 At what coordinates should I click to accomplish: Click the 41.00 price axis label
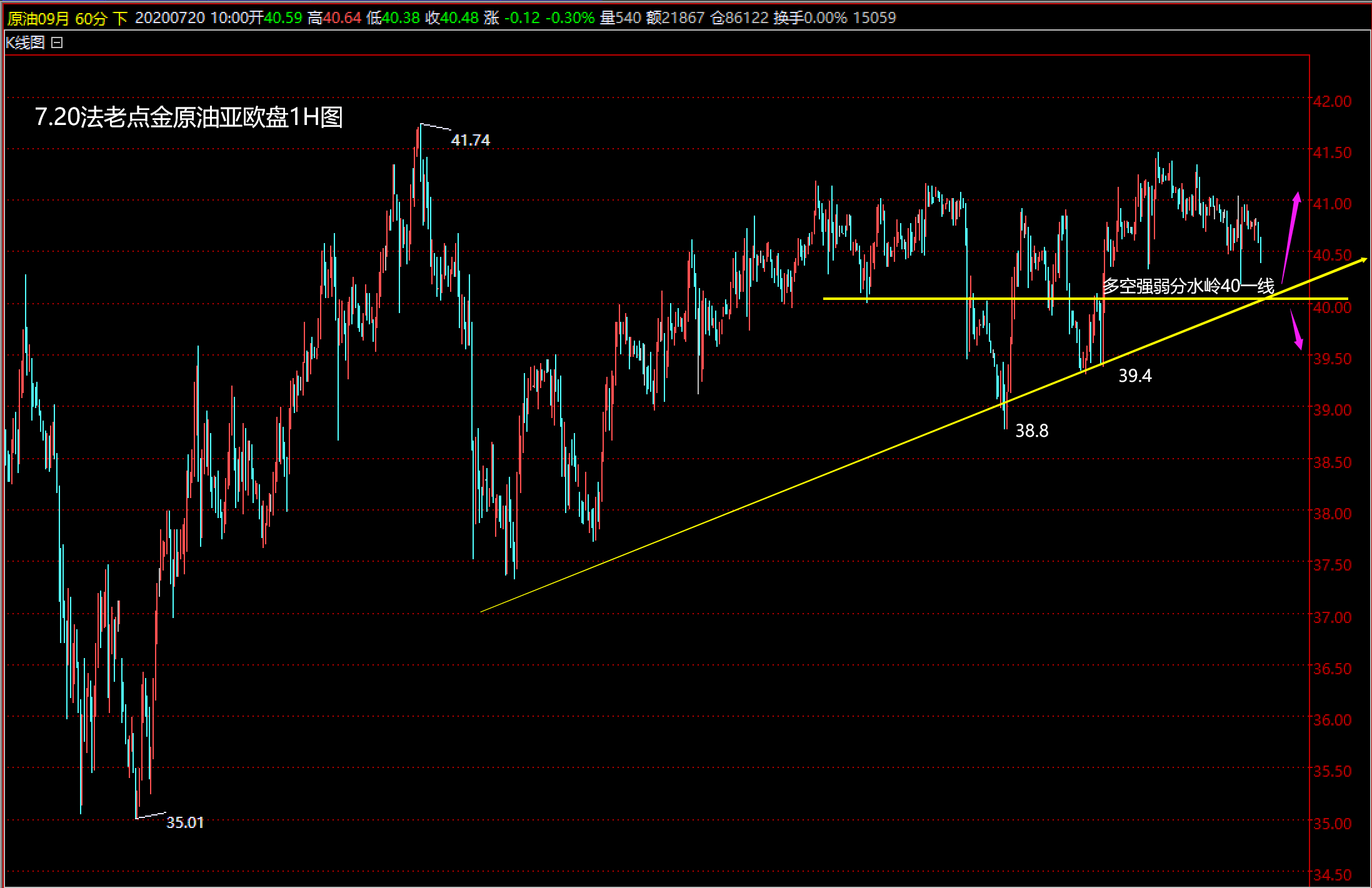(1332, 204)
